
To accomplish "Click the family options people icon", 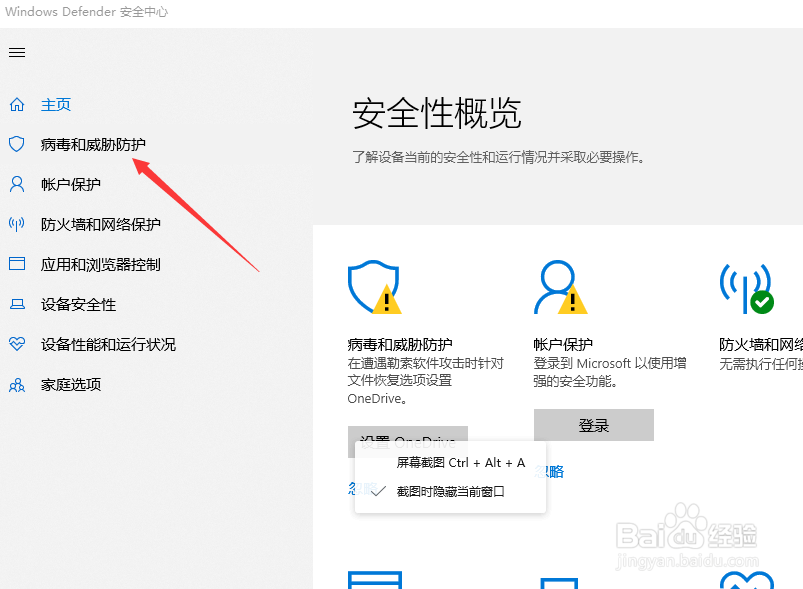I will point(17,385).
